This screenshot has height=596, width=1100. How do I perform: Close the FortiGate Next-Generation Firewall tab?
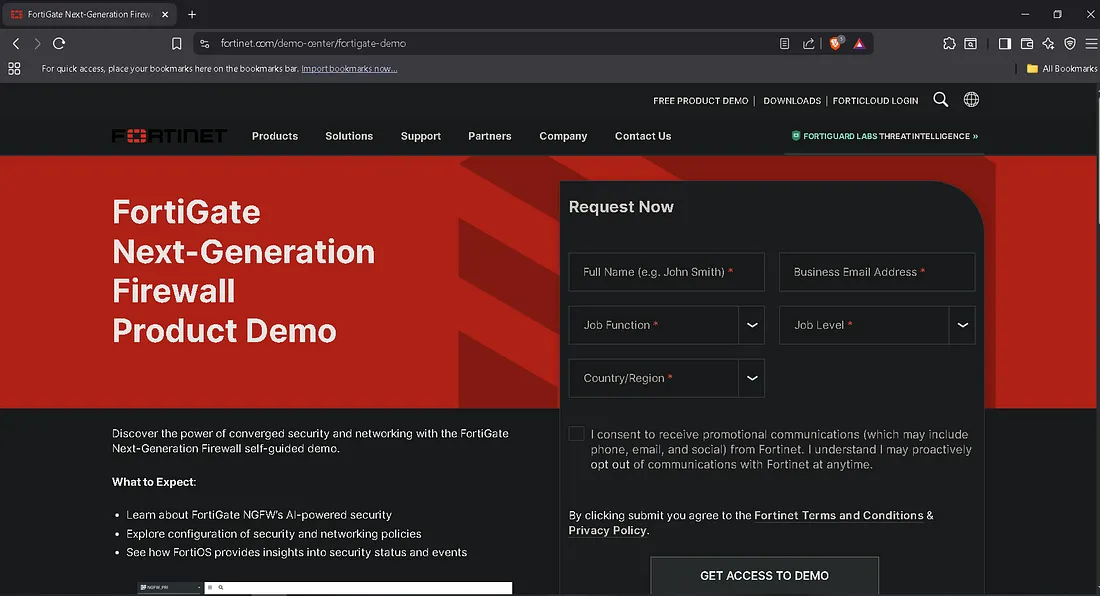165,14
